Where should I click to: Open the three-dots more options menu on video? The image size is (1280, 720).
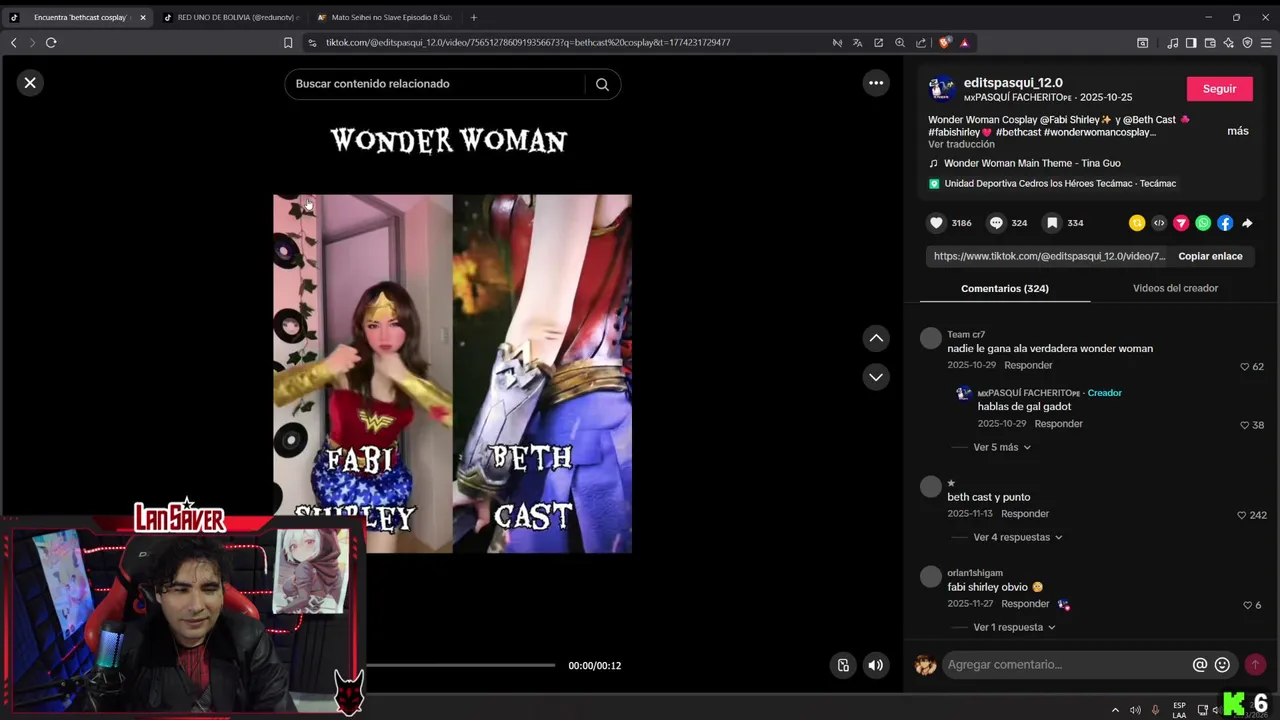(x=876, y=83)
